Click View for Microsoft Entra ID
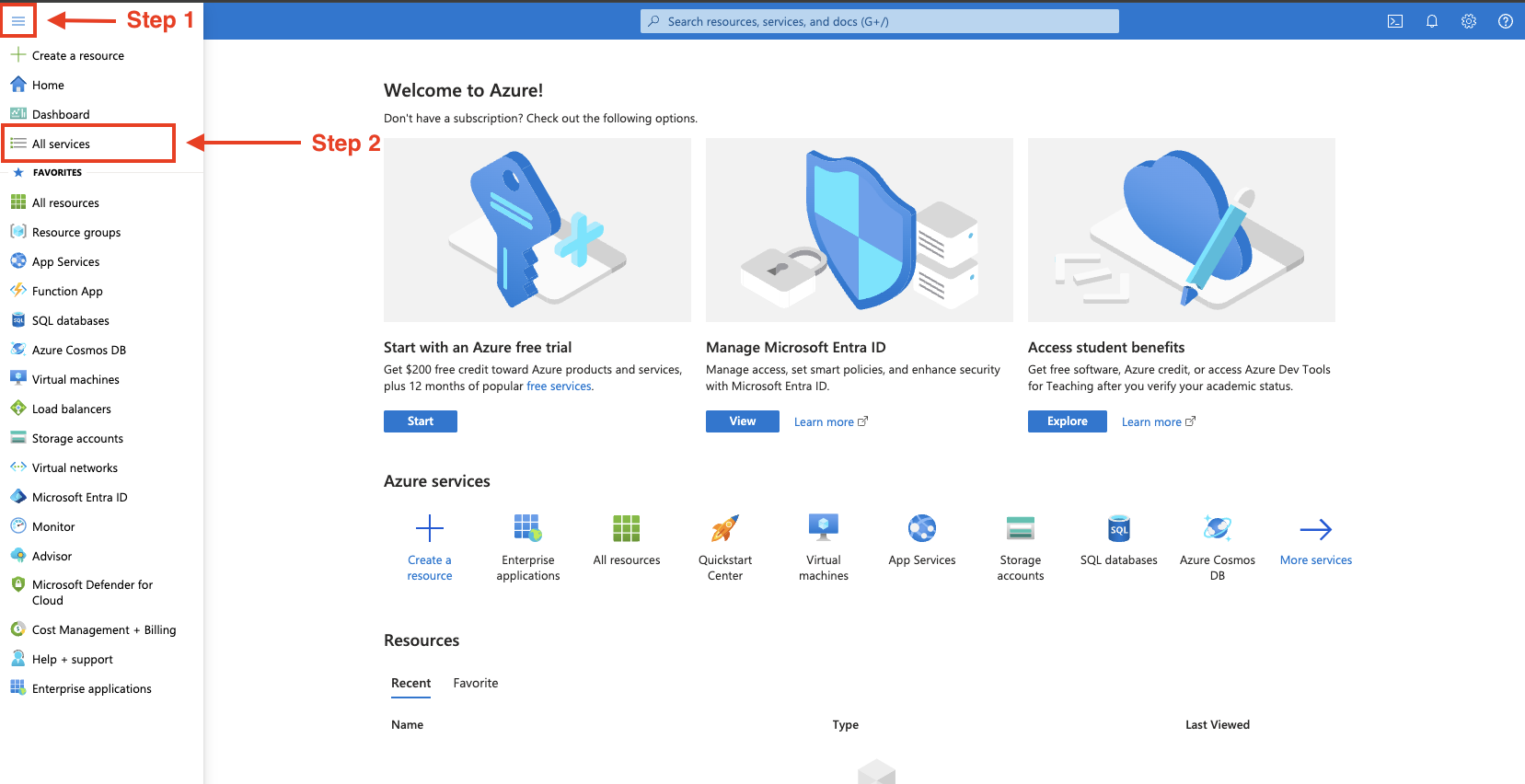This screenshot has width=1525, height=784. (x=743, y=421)
